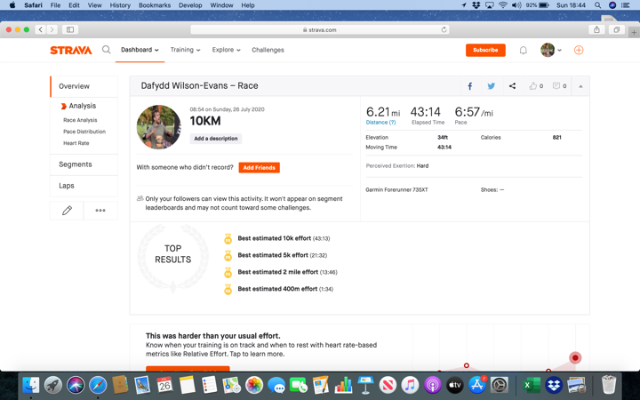Open the notifications bell
This screenshot has width=640, height=400.
(x=523, y=50)
